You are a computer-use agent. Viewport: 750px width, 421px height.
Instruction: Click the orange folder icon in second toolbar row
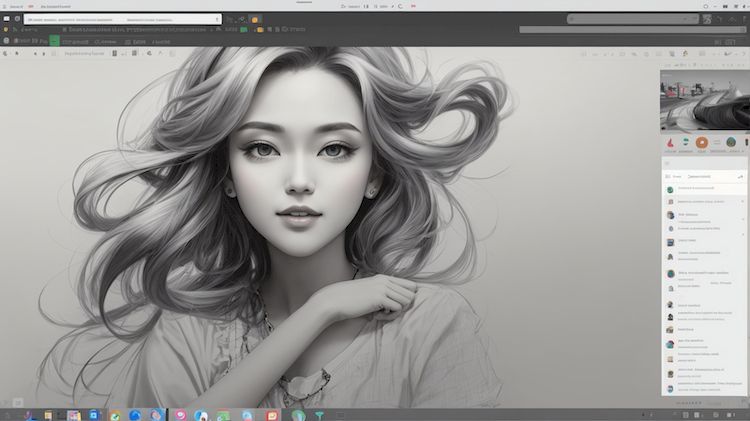(x=260, y=30)
